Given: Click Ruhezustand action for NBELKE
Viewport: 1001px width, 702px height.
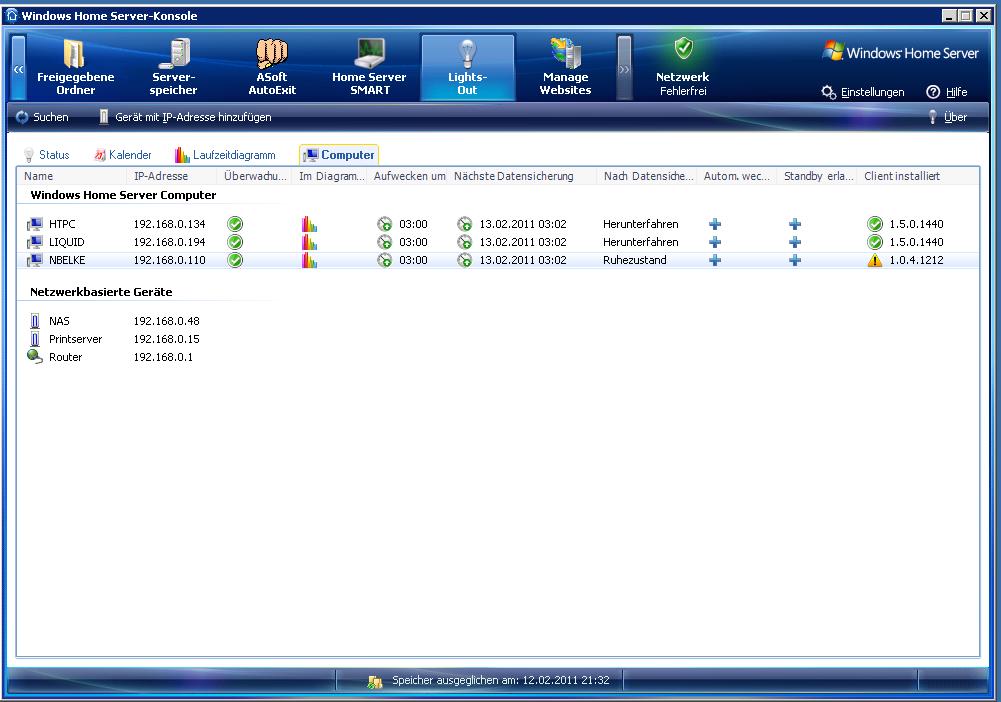Looking at the screenshot, I should [635, 260].
